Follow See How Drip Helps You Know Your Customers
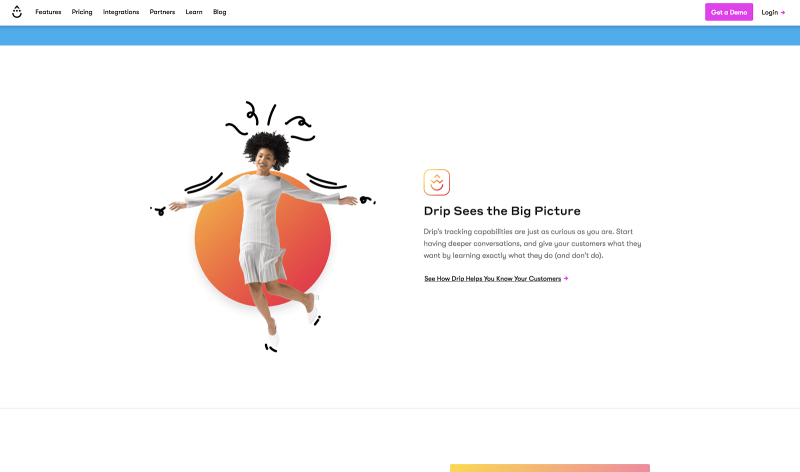The image size is (800, 472). pos(492,279)
